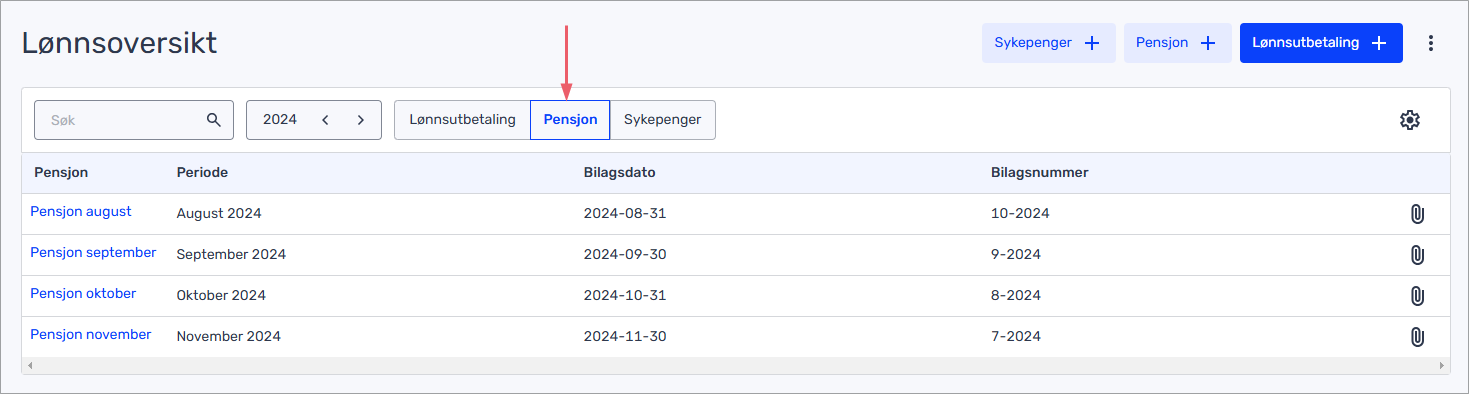1469x394 pixels.
Task: Open attachment for Pensjon oktober row
Action: [x=1416, y=296]
